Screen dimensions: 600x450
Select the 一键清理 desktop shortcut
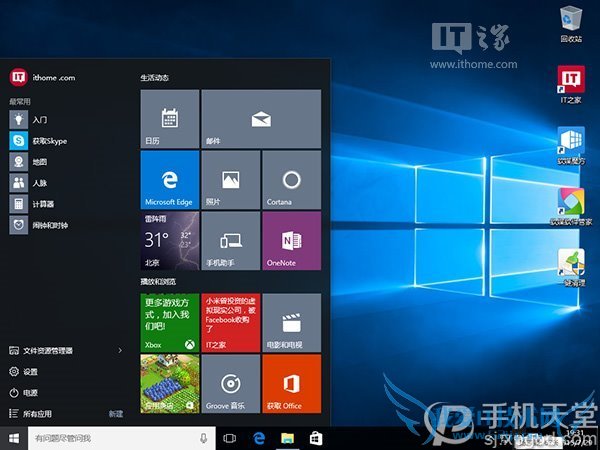571,268
